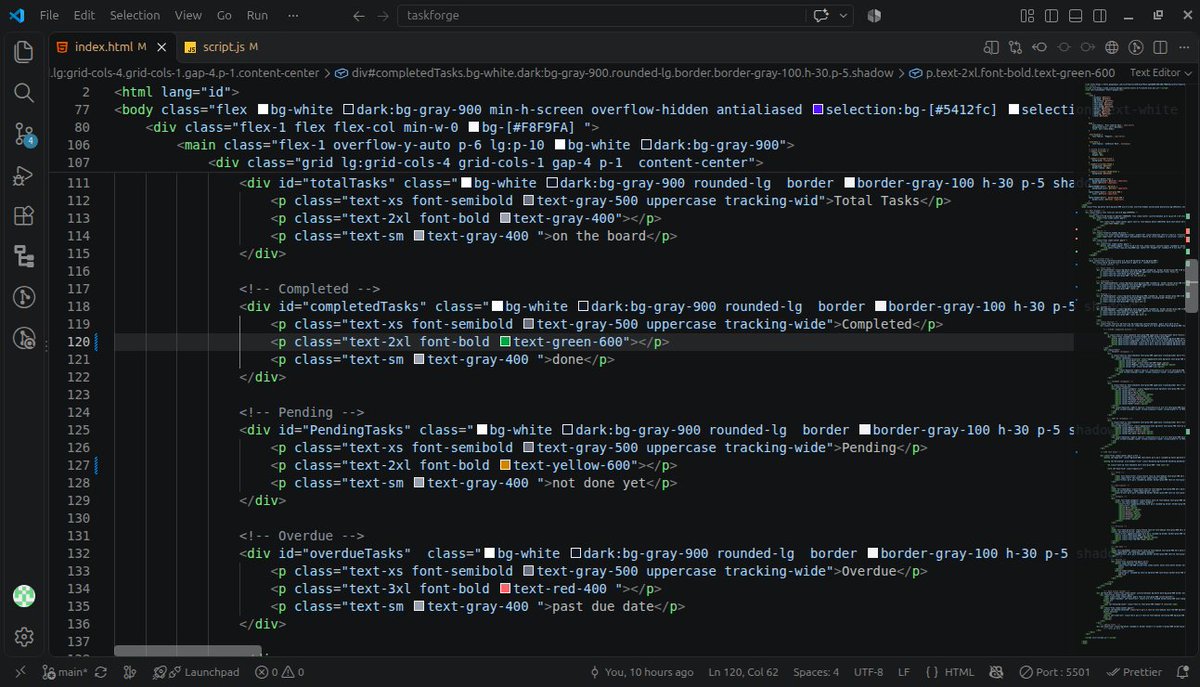Open changes compare icon in editor toolbar
1200x687 pixels.
coord(1016,47)
